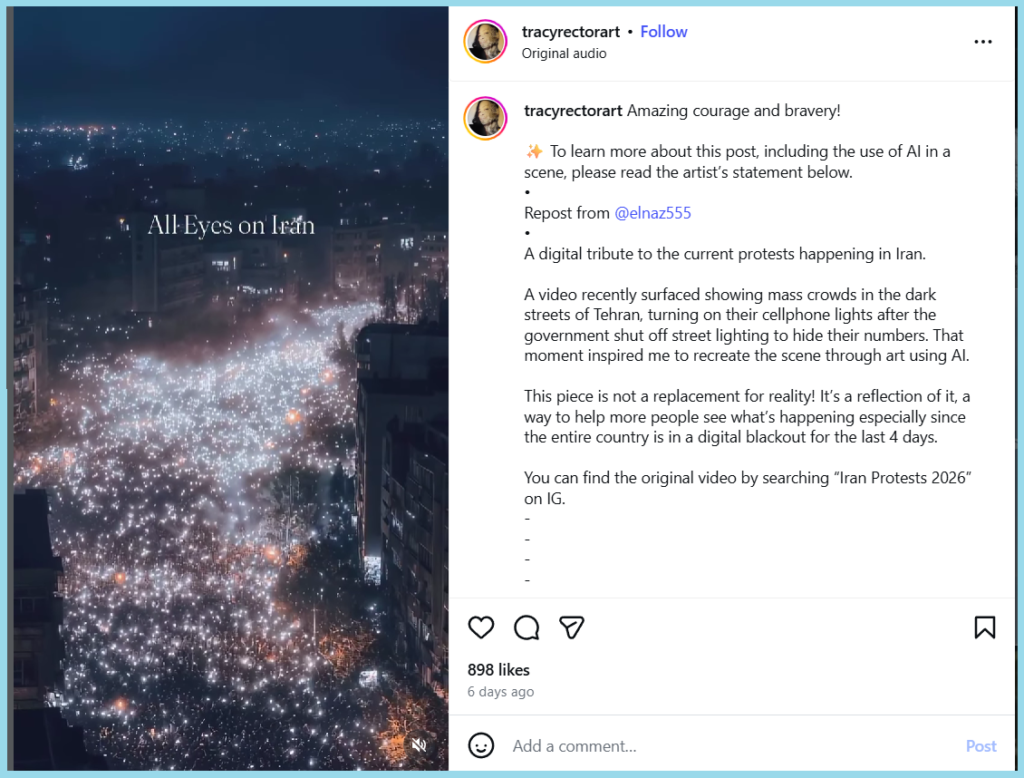Screen dimensions: 1024x778
Task: Unmute the video using speaker icon
Action: coord(419,745)
